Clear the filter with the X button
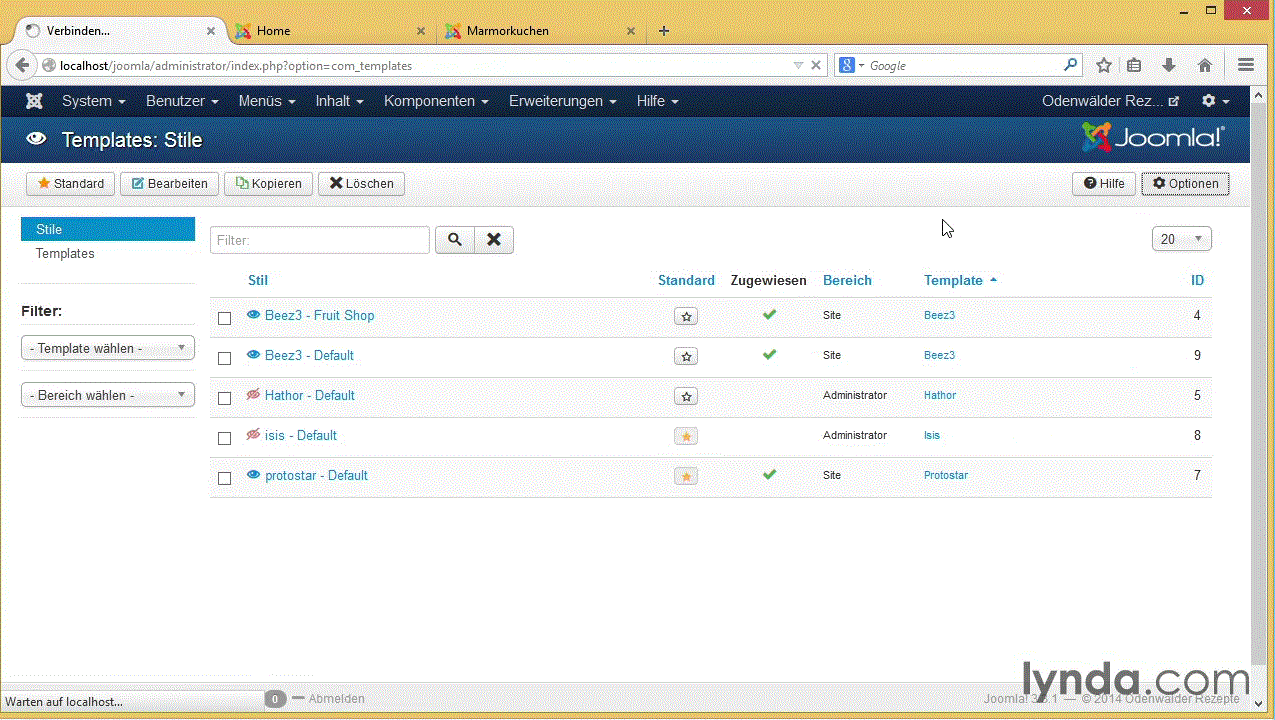This screenshot has height=720, width=1275. coord(493,240)
